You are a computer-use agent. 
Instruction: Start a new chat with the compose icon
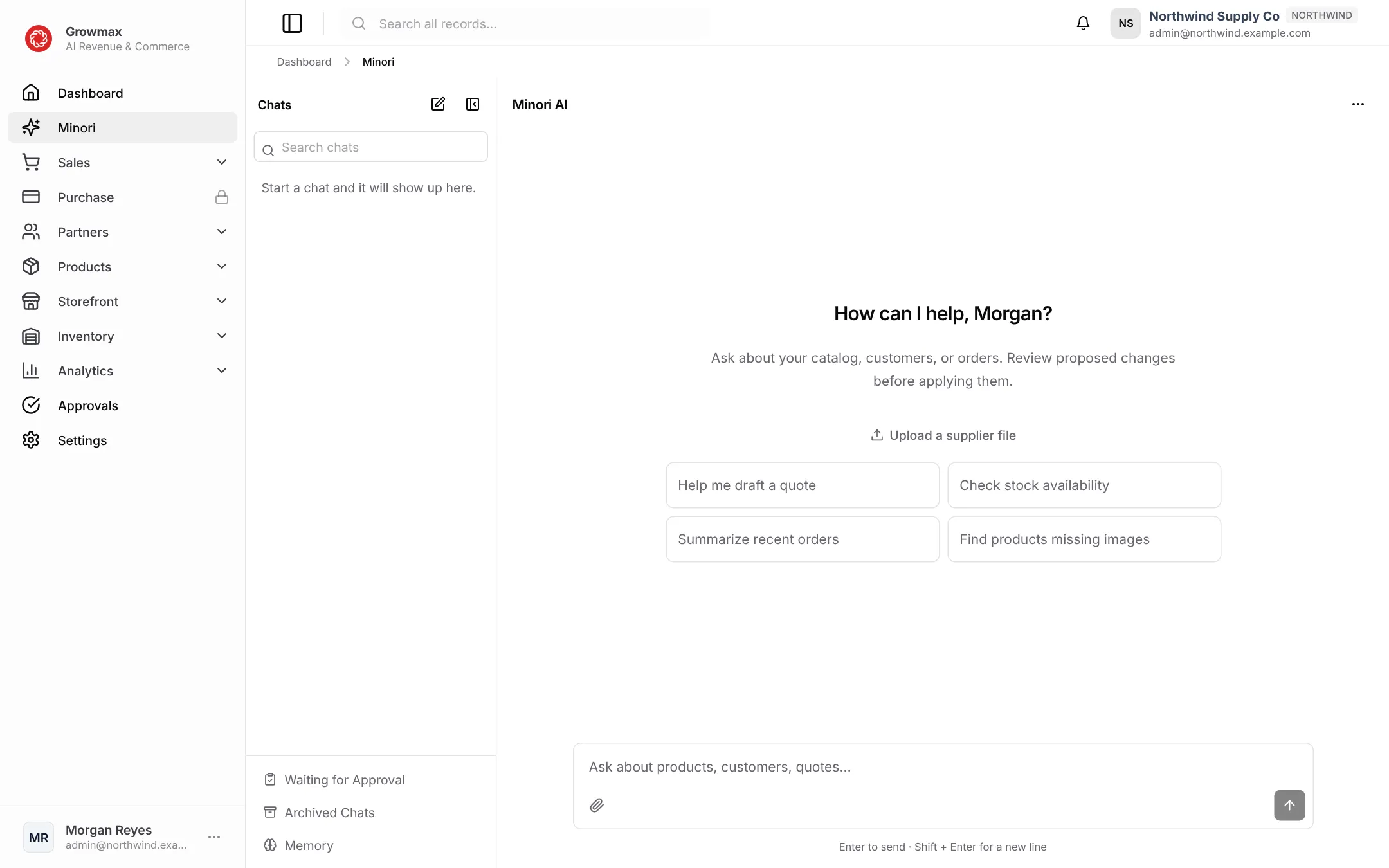pyautogui.click(x=438, y=104)
